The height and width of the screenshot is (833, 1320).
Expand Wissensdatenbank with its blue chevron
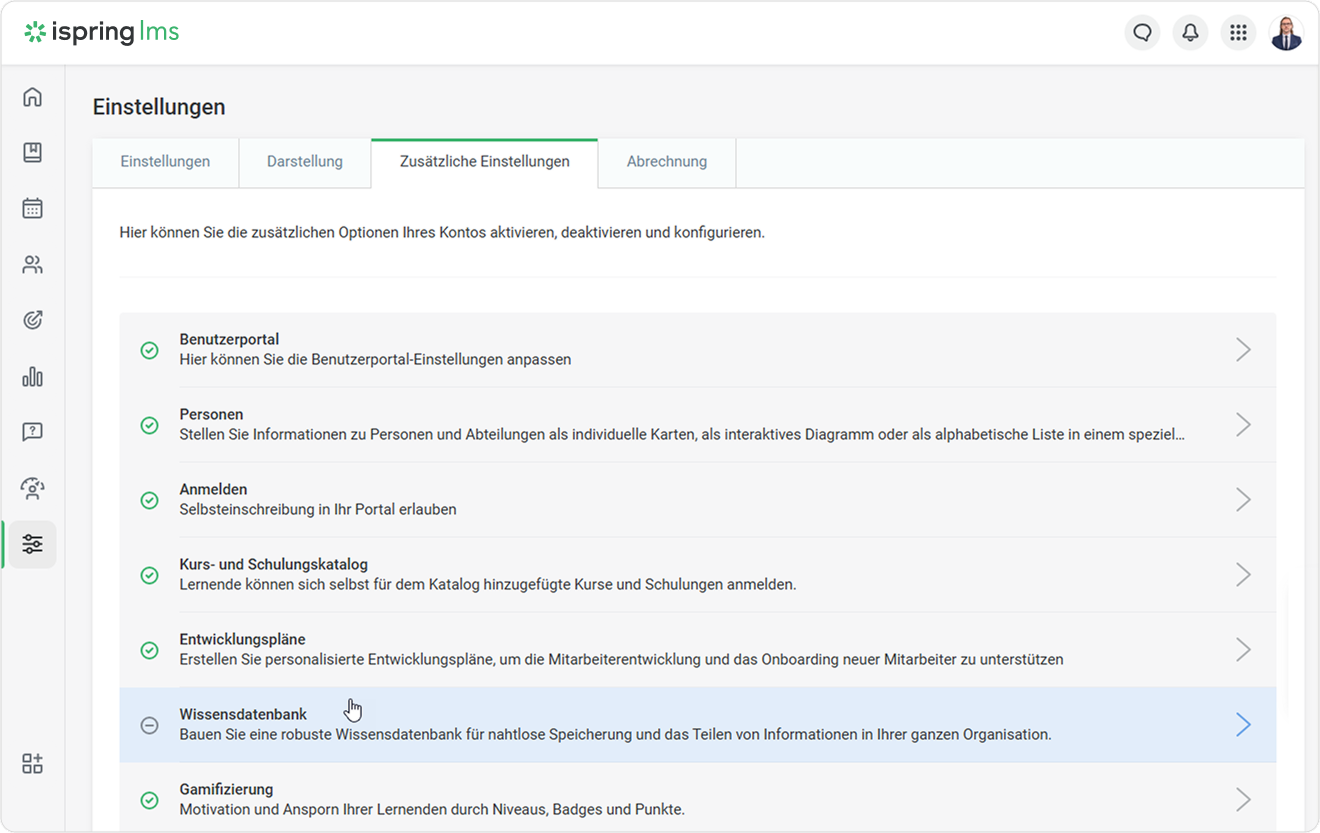[1243, 724]
